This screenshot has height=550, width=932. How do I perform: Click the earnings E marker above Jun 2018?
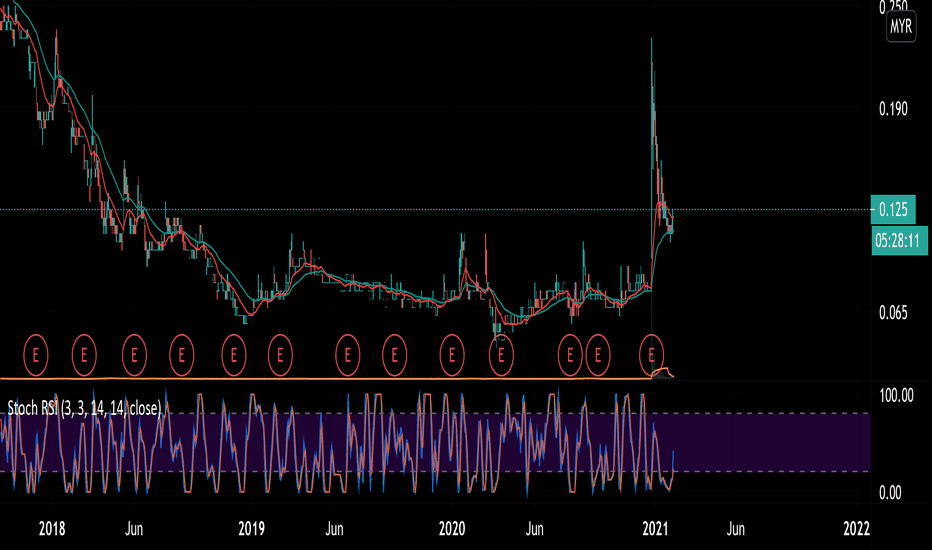click(x=134, y=356)
